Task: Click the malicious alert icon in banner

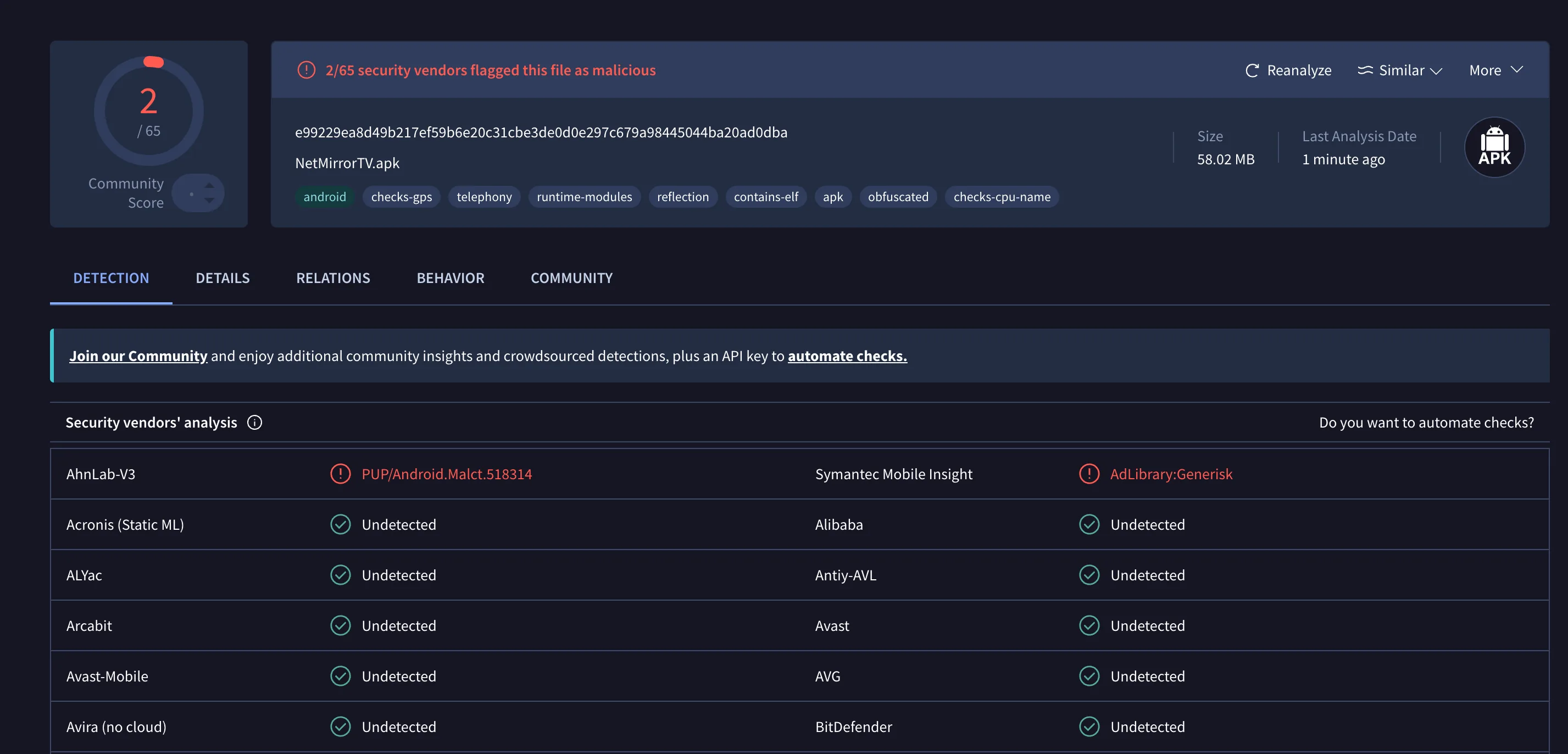Action: tap(306, 70)
